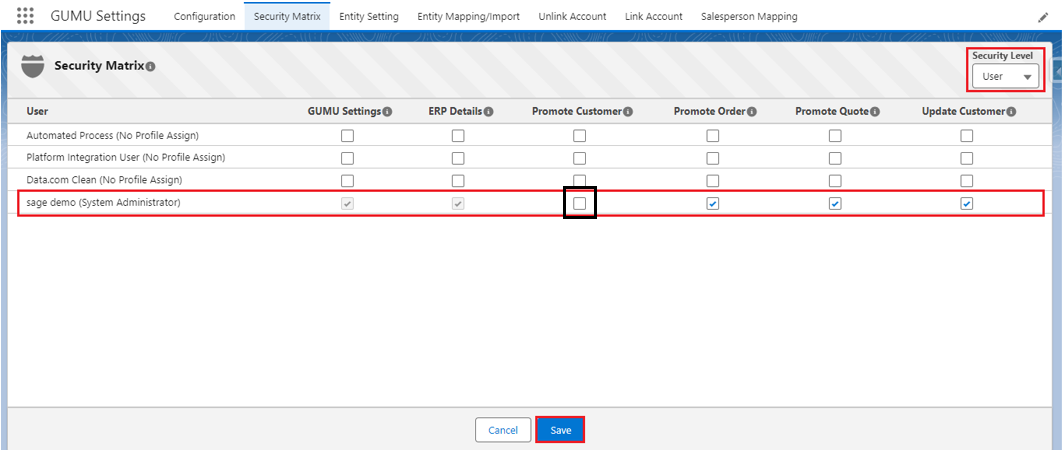Click info icon beside Update Customer column

[1012, 112]
